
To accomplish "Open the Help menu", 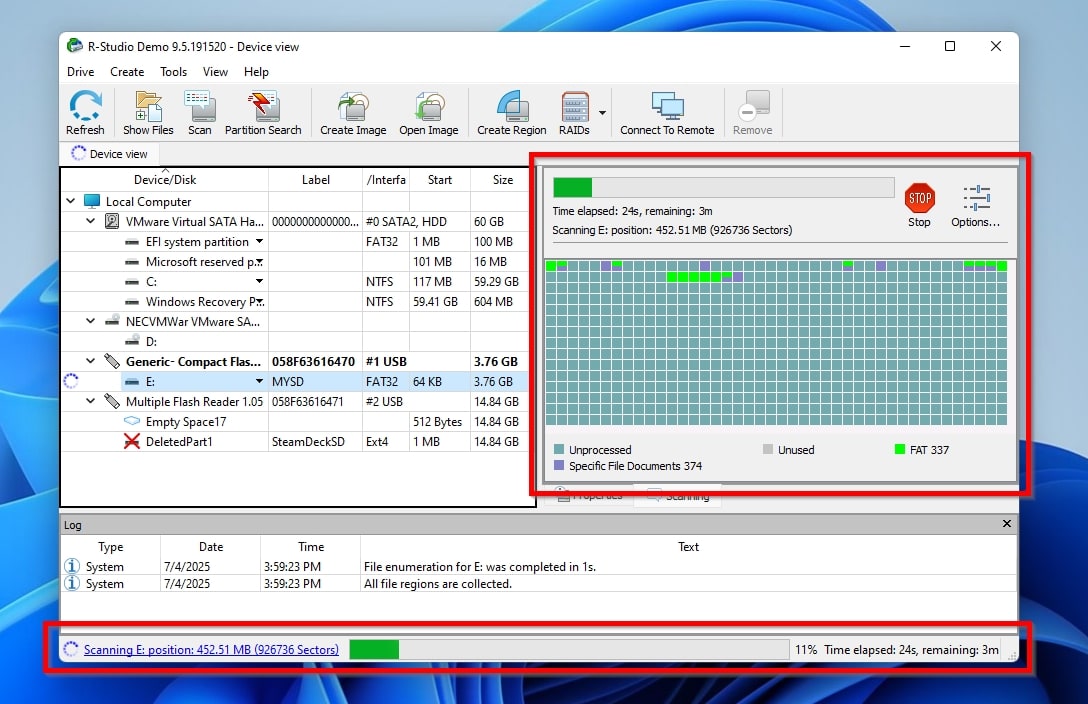I will [256, 71].
